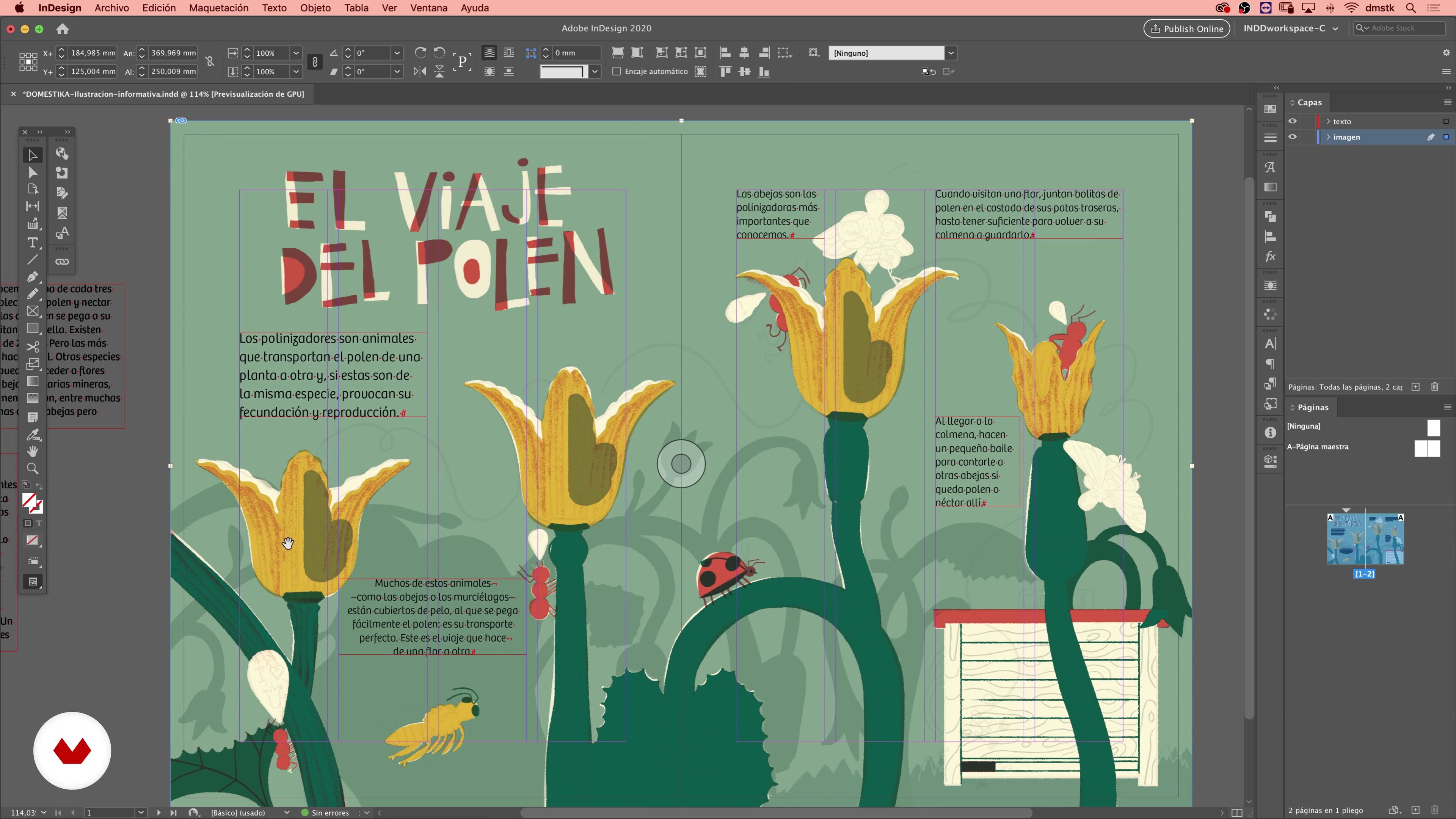1456x819 pixels.
Task: Hide the imagen layer eye
Action: (1292, 137)
